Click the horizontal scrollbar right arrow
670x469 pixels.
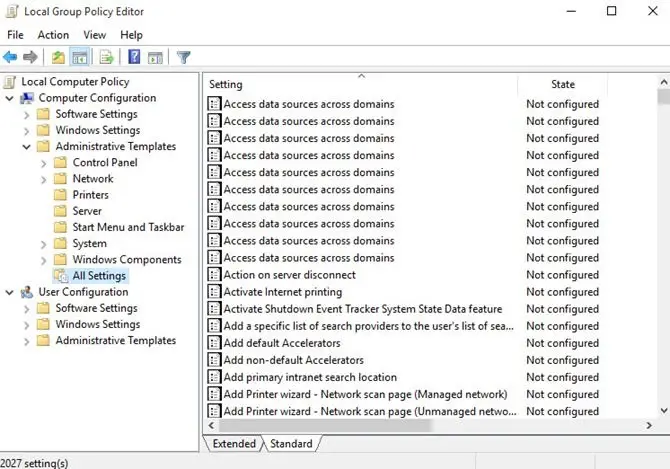(649, 425)
